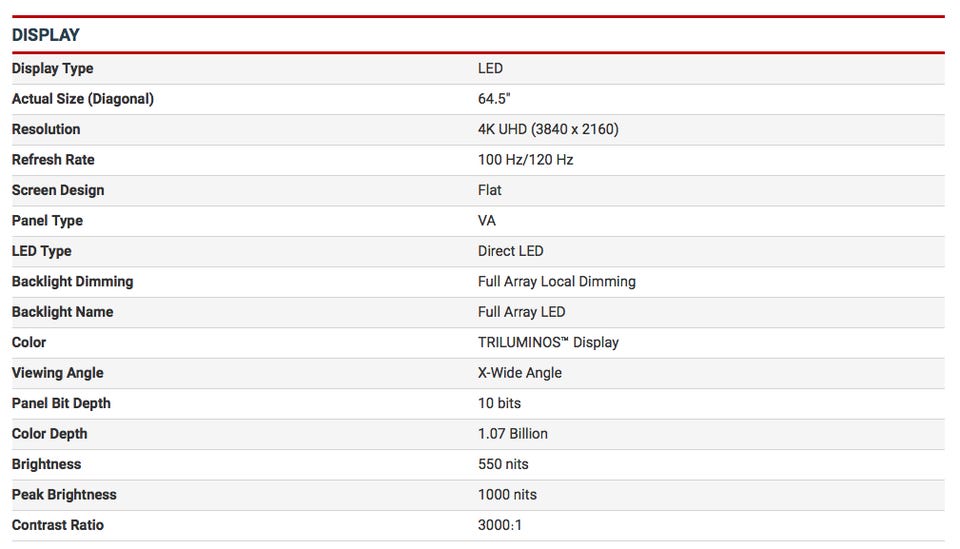The image size is (960, 549).
Task: Select the Backlight Name label
Action: (62, 312)
